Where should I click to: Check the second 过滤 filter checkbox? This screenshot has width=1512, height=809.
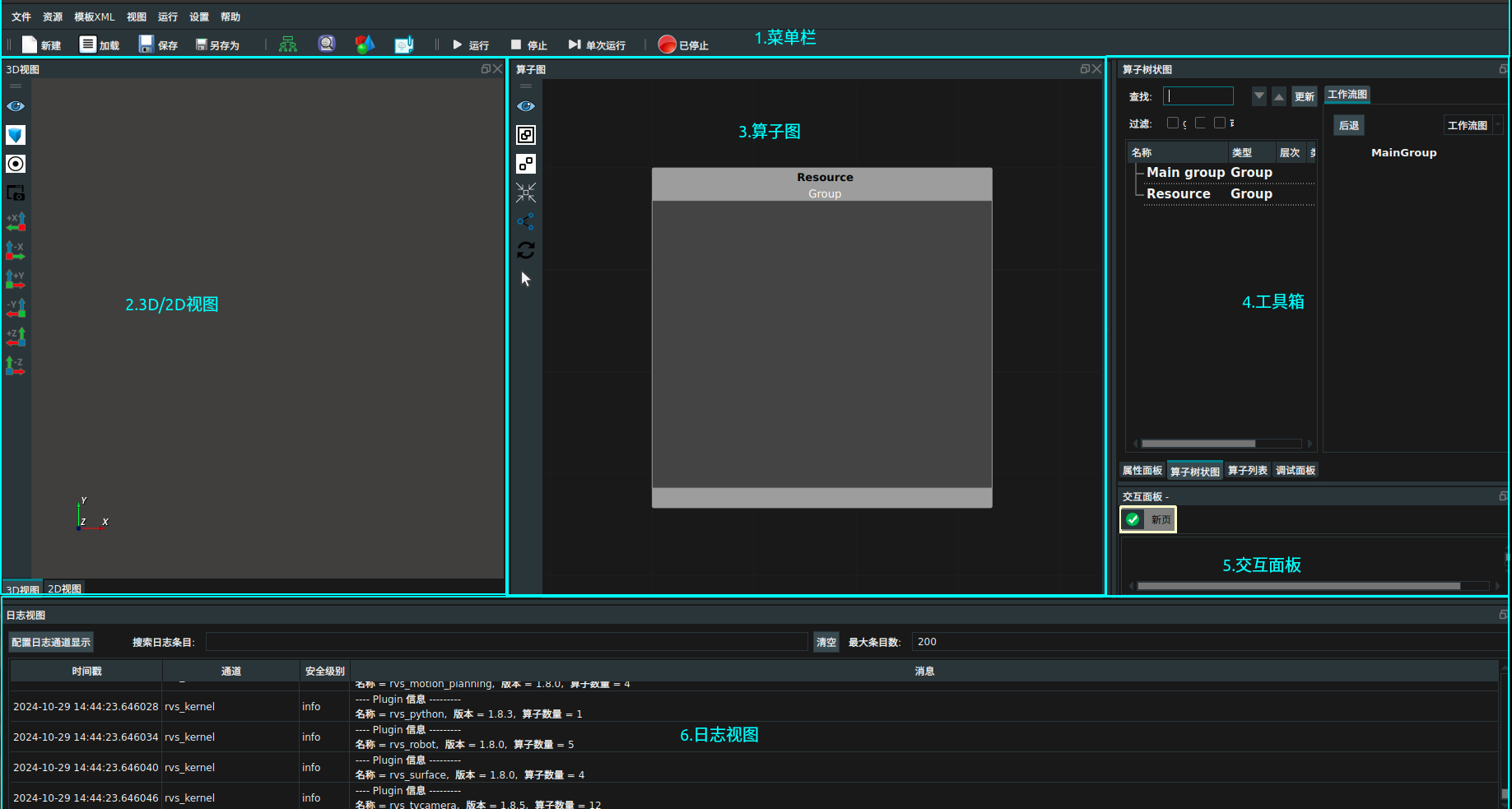click(1200, 123)
